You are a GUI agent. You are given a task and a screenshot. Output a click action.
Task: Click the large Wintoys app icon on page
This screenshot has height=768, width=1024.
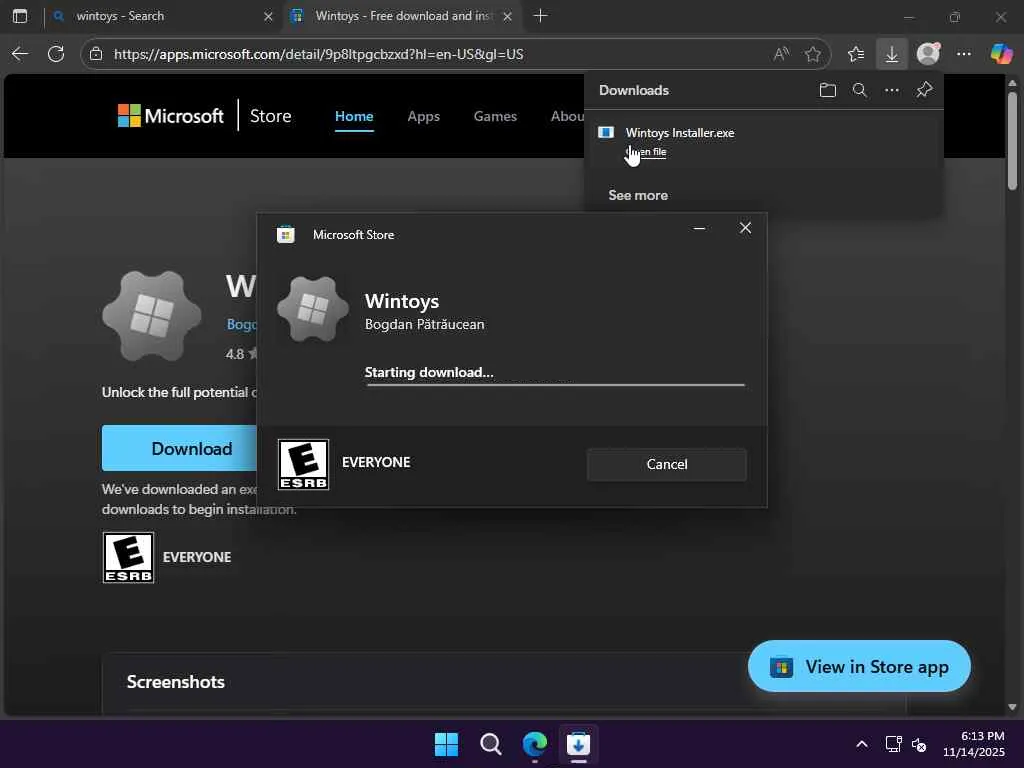tap(152, 316)
